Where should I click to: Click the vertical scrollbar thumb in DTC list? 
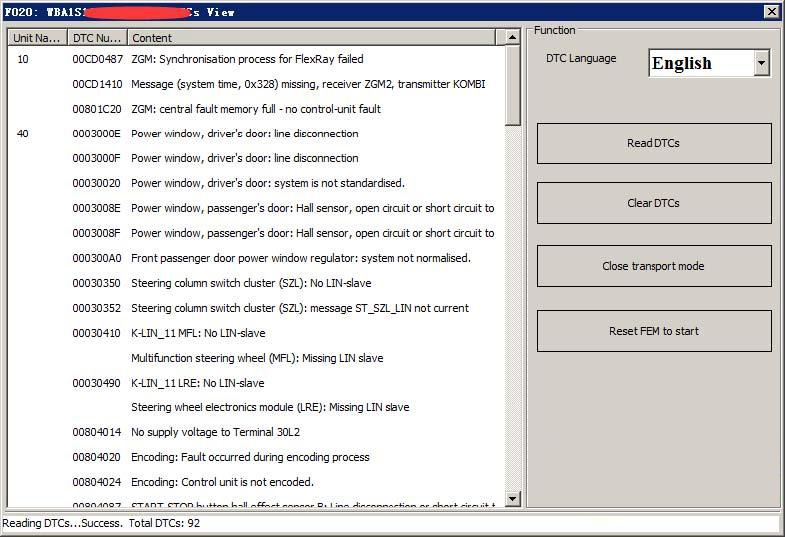click(513, 85)
